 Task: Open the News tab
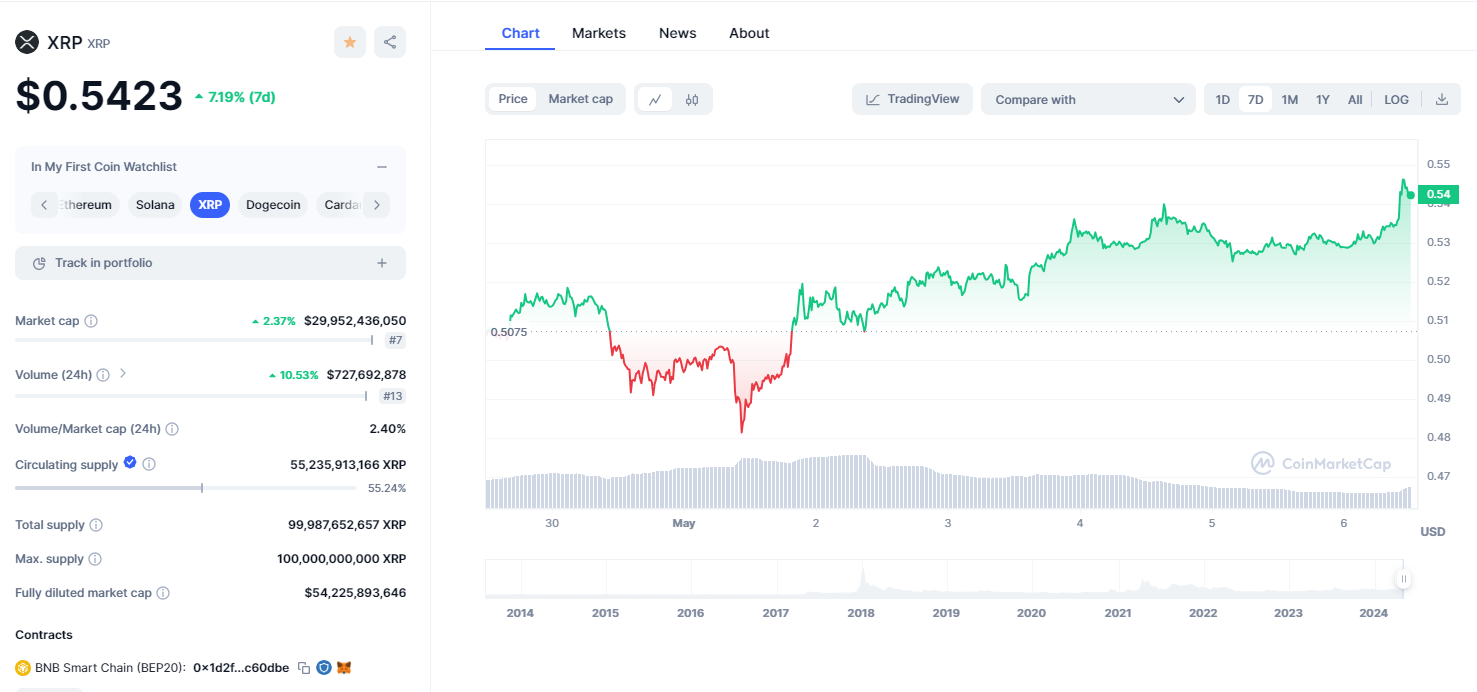[x=677, y=33]
